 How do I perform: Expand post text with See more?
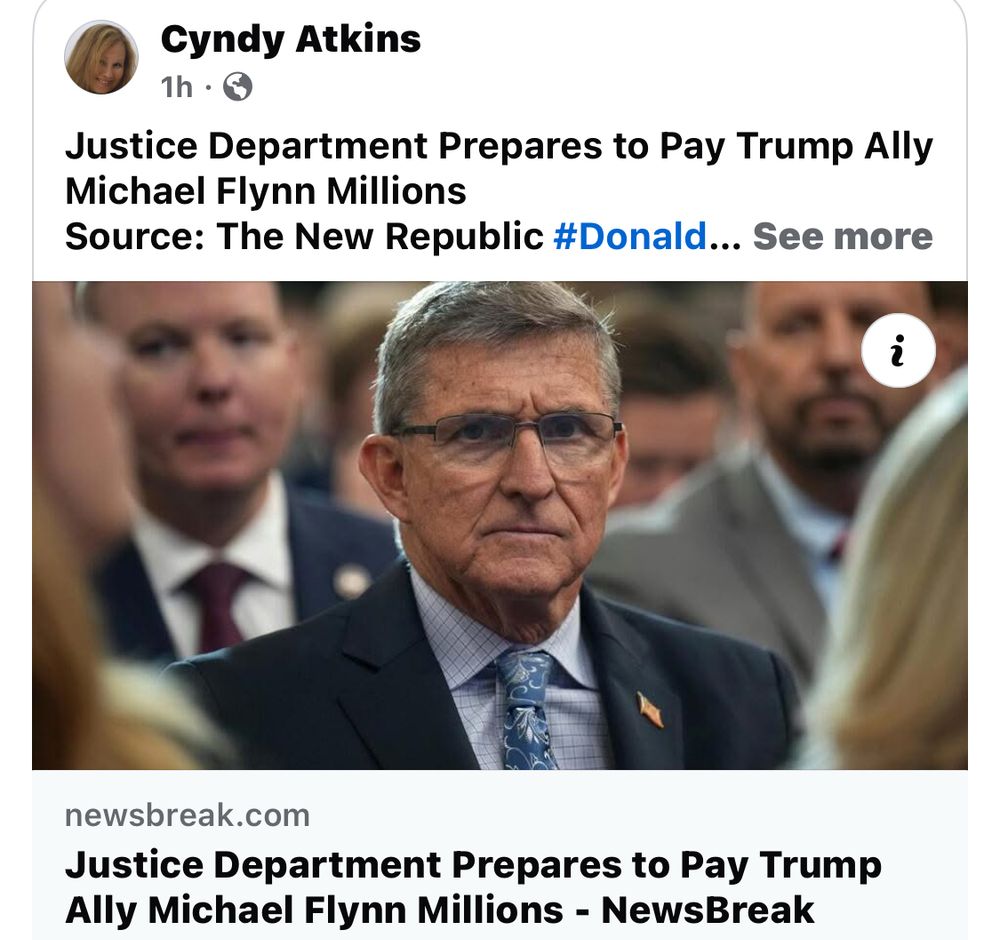point(842,237)
